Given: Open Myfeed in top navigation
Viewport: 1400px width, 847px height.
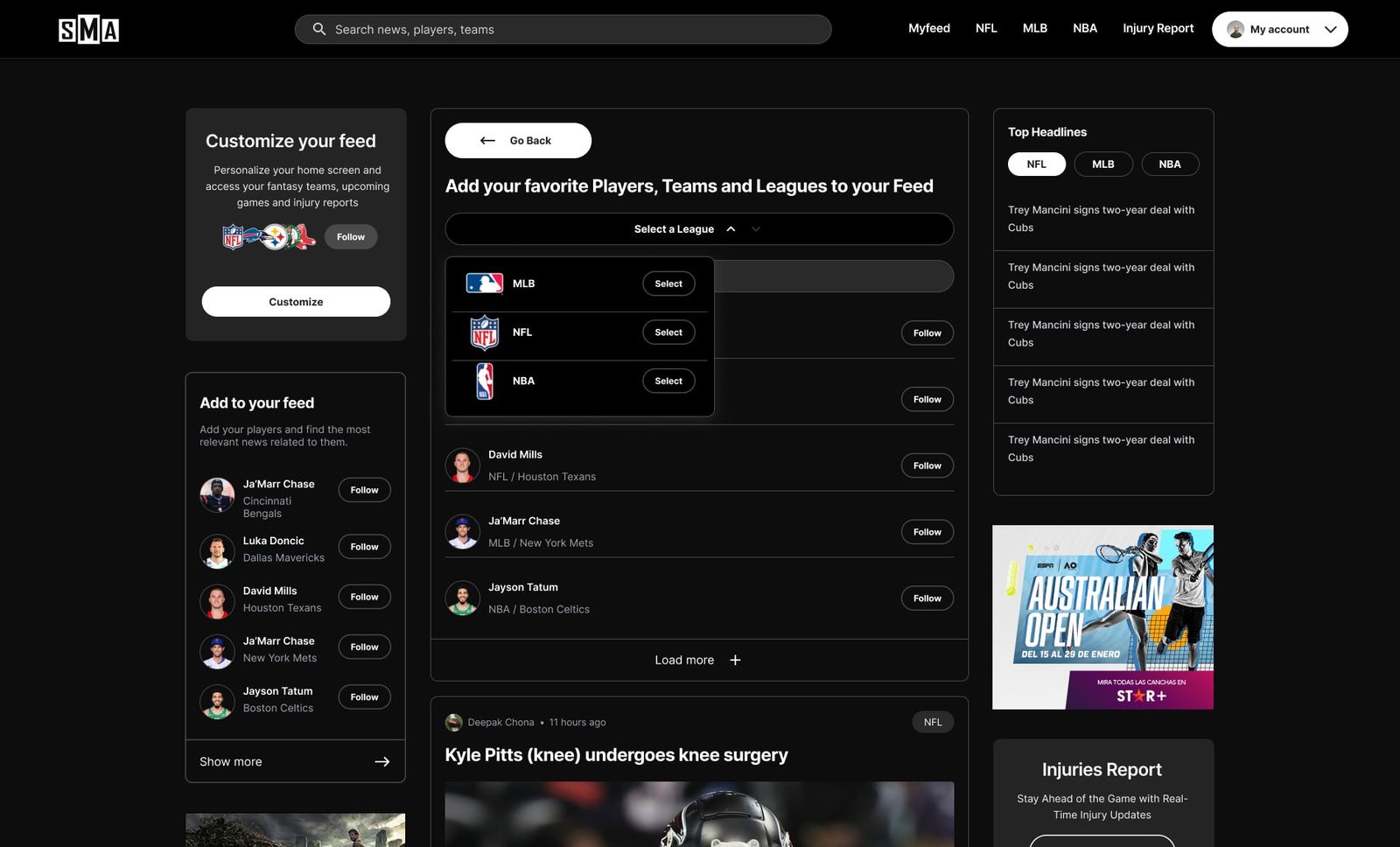Looking at the screenshot, I should (x=928, y=28).
